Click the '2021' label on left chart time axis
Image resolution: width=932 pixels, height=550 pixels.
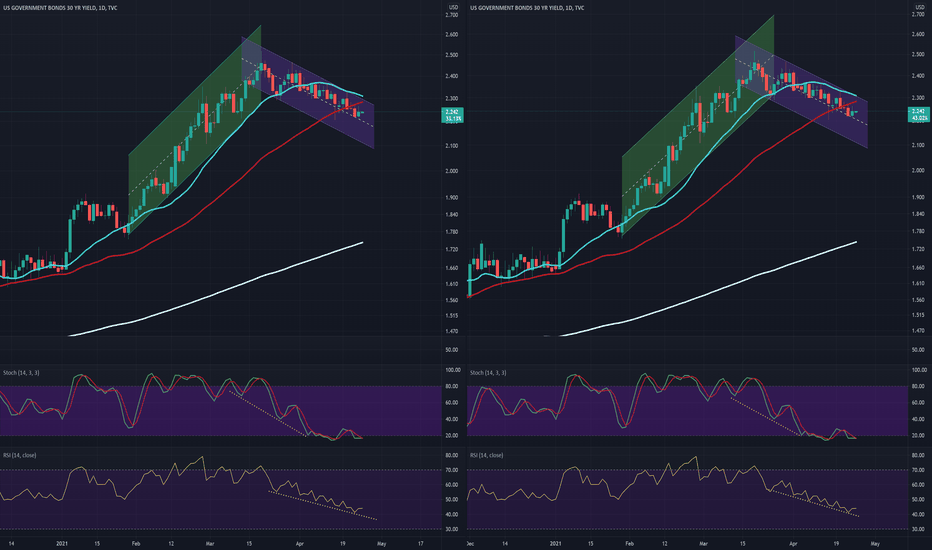[62, 543]
